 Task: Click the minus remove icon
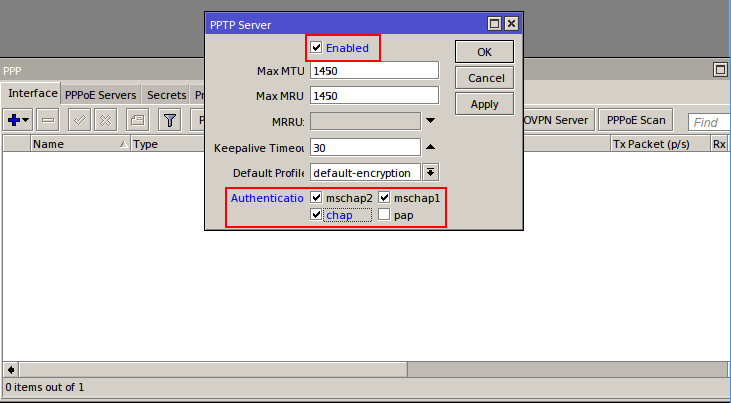pyautogui.click(x=48, y=121)
